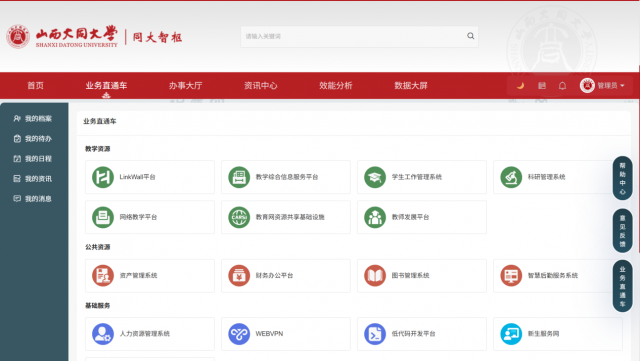Open the LinkWall平台 green icon

(x=102, y=177)
